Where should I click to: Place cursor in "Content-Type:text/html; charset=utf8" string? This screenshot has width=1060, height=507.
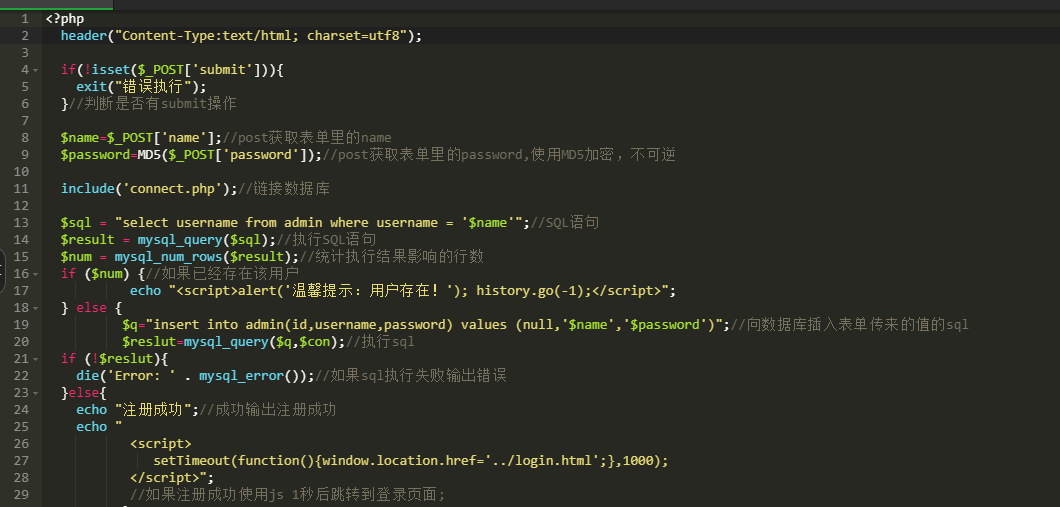(x=261, y=36)
